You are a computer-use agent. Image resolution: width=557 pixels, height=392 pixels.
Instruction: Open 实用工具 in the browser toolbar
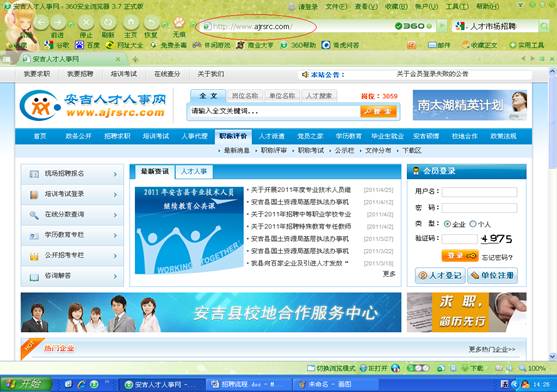[x=527, y=45]
